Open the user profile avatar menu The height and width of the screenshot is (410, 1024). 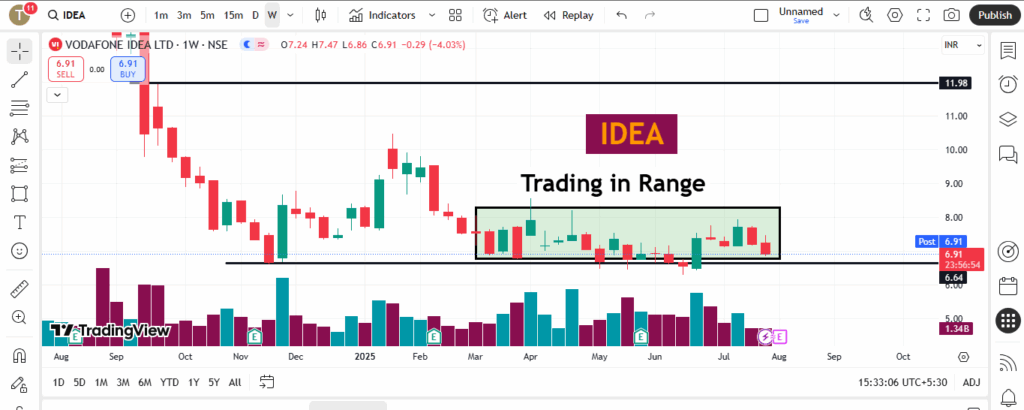pos(21,14)
